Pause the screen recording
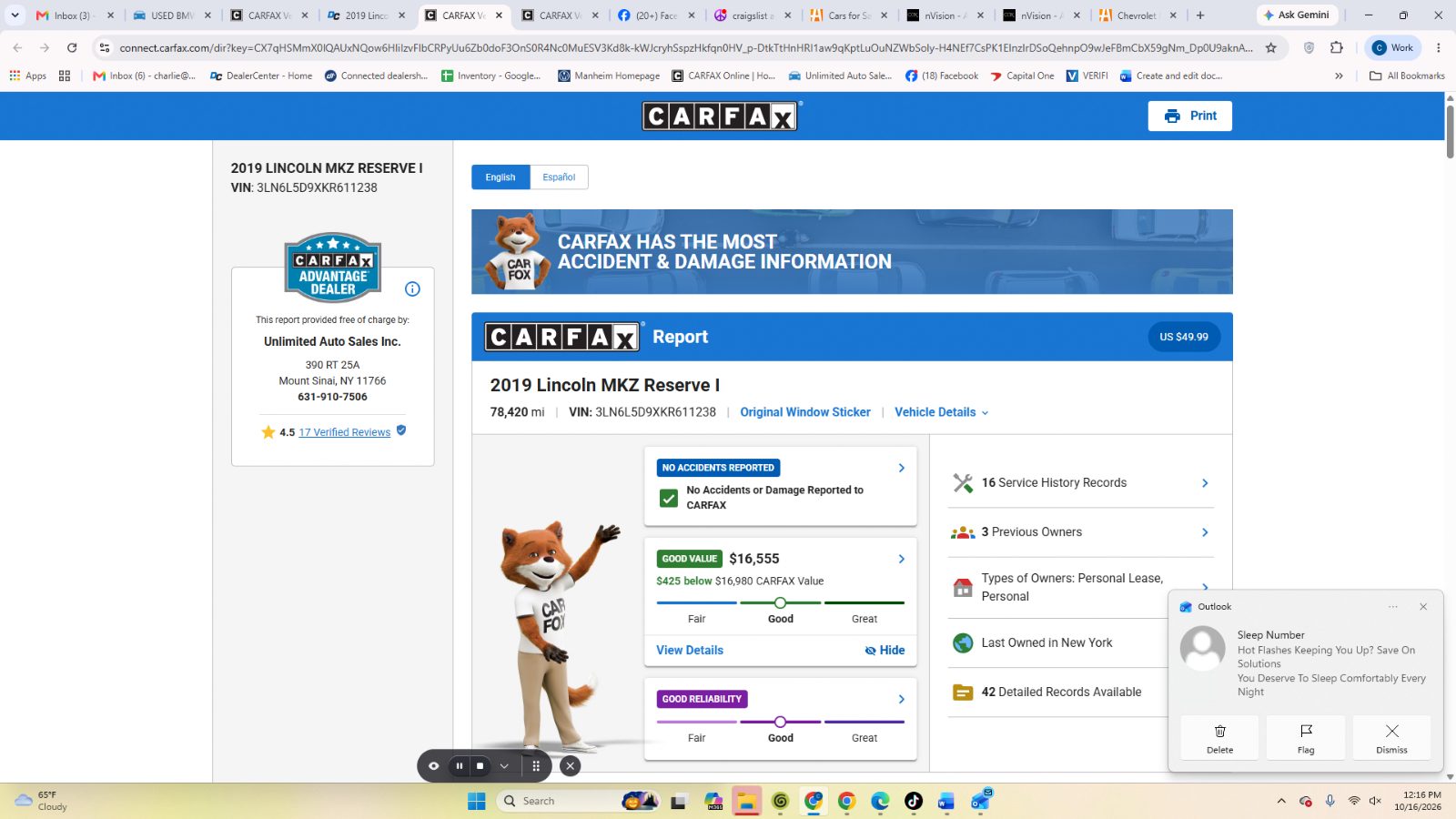This screenshot has height=819, width=1456. (x=460, y=766)
